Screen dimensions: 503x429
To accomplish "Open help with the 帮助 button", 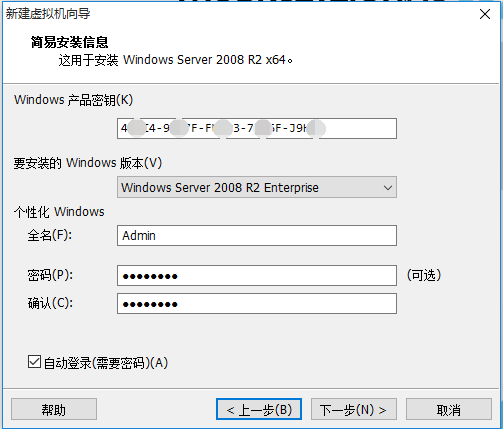I will (54, 409).
